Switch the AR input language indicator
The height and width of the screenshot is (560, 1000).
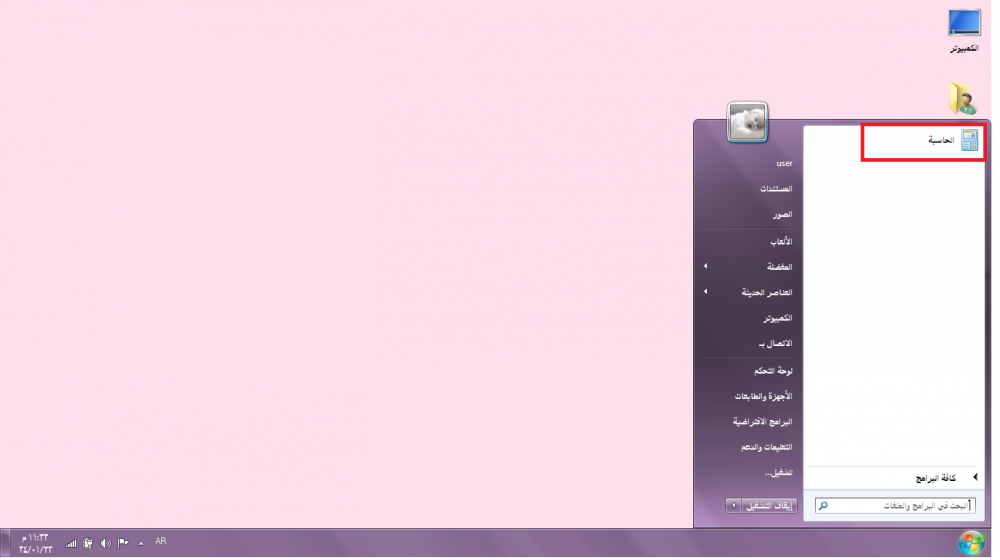pos(161,541)
